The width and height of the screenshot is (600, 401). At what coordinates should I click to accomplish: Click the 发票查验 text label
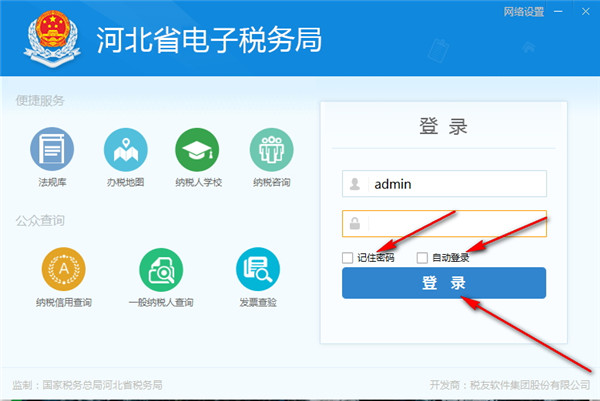[258, 302]
